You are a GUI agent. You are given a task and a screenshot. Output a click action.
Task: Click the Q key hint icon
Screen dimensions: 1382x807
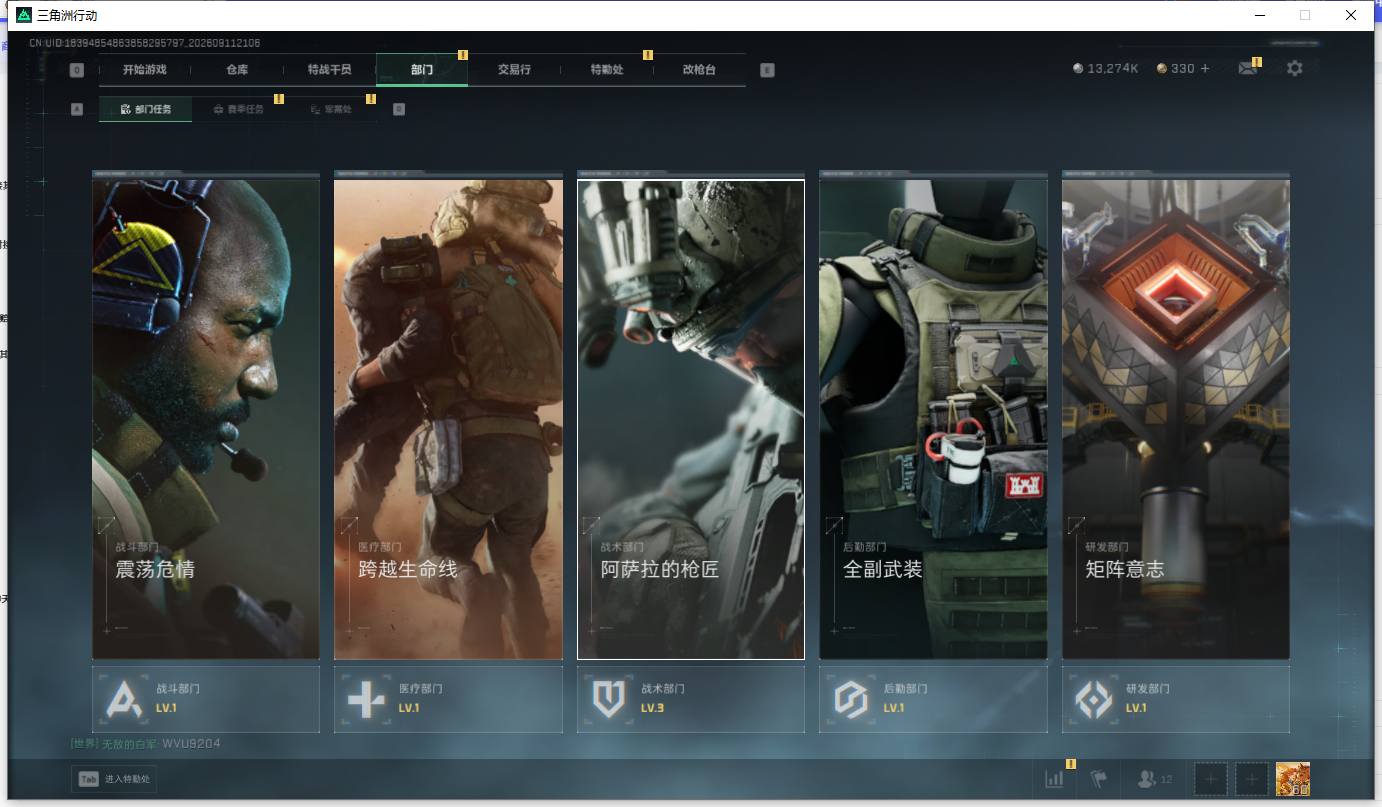pyautogui.click(x=77, y=70)
